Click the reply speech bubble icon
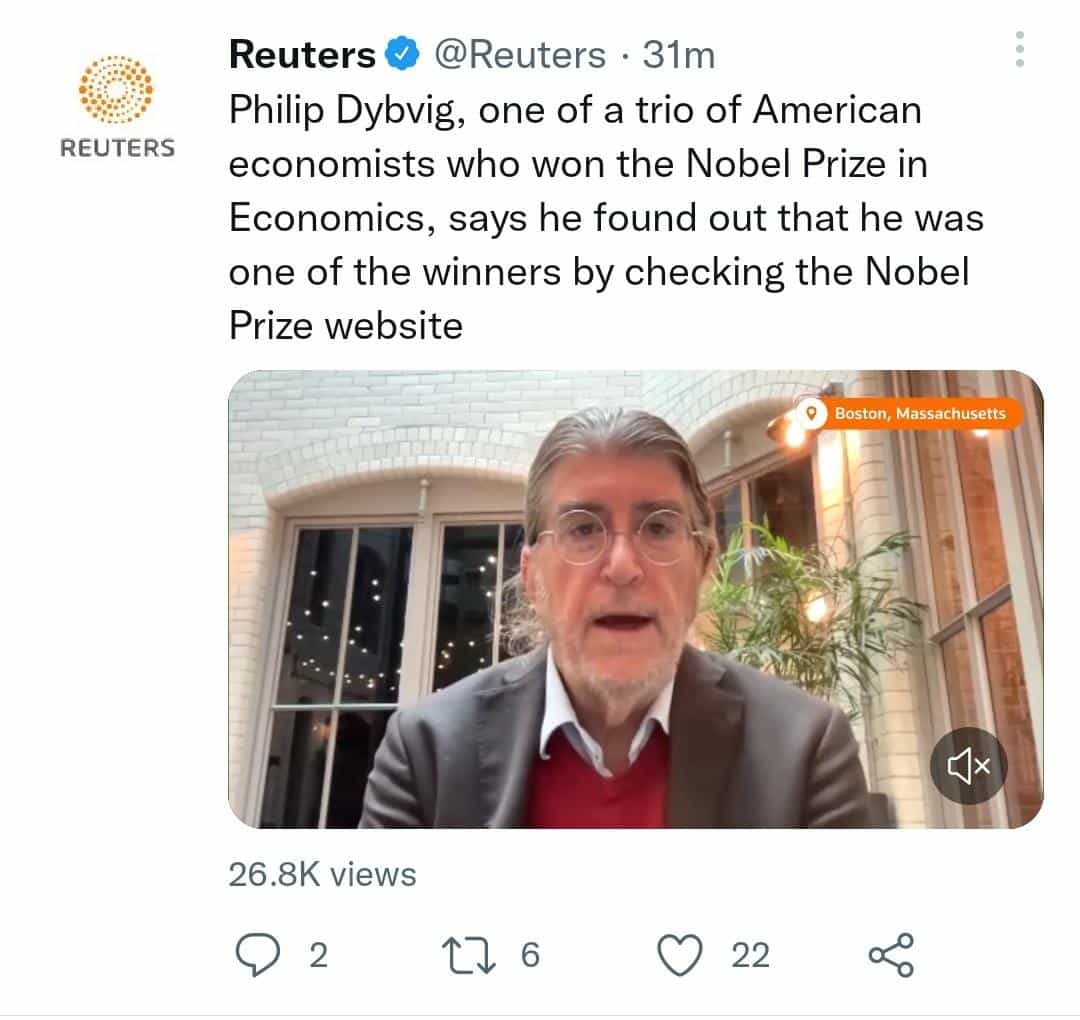 pyautogui.click(x=258, y=955)
